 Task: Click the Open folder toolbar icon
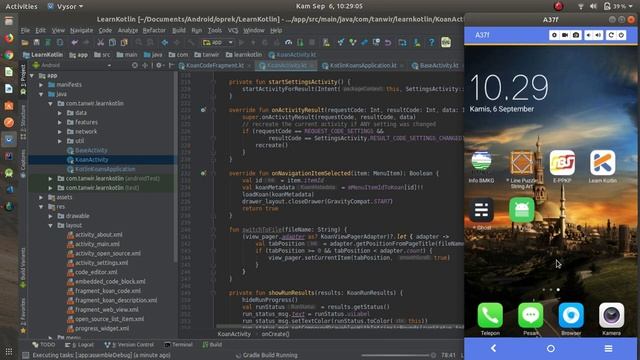[25, 42]
